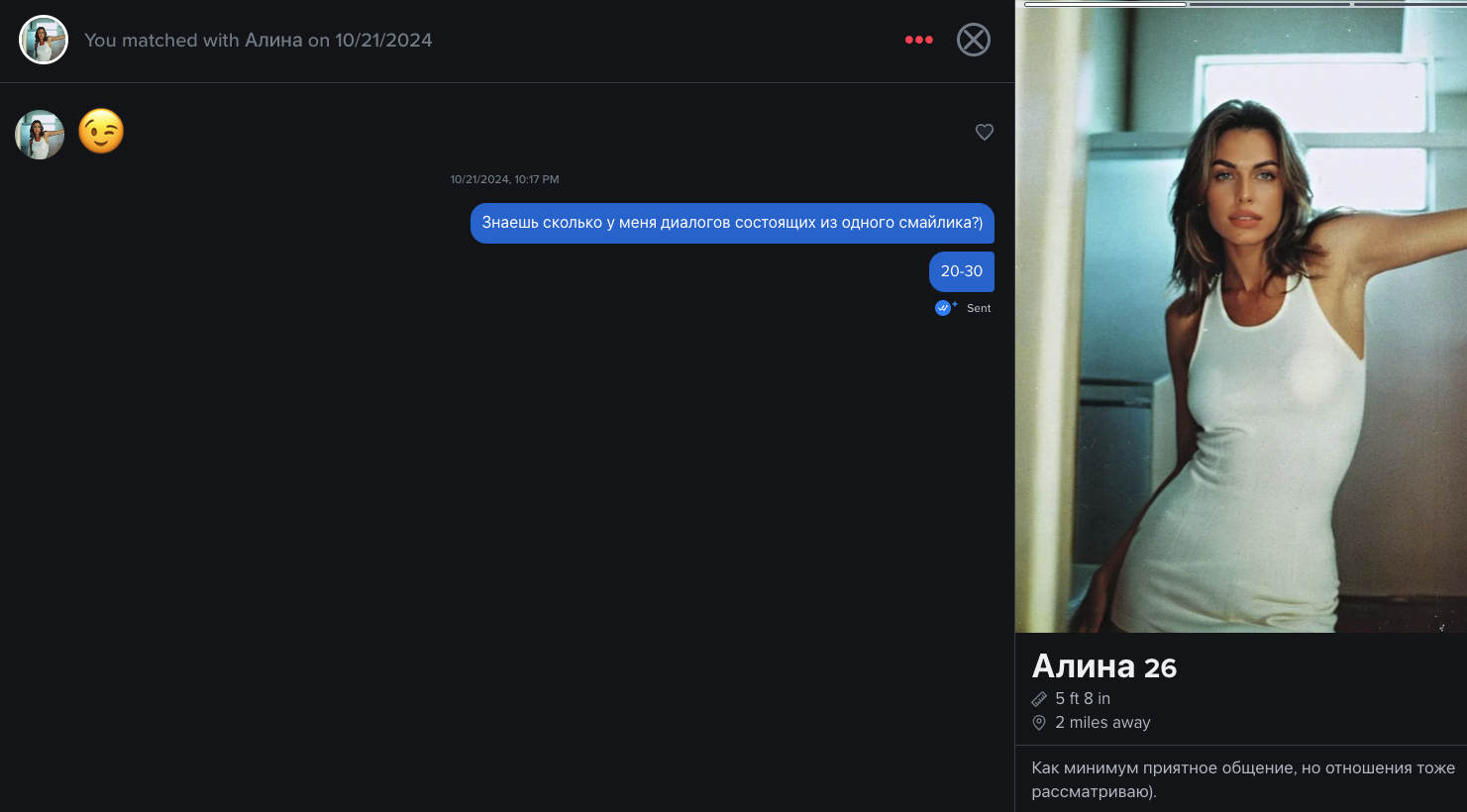Click the blue double-check read receipt icon

[x=943, y=308]
